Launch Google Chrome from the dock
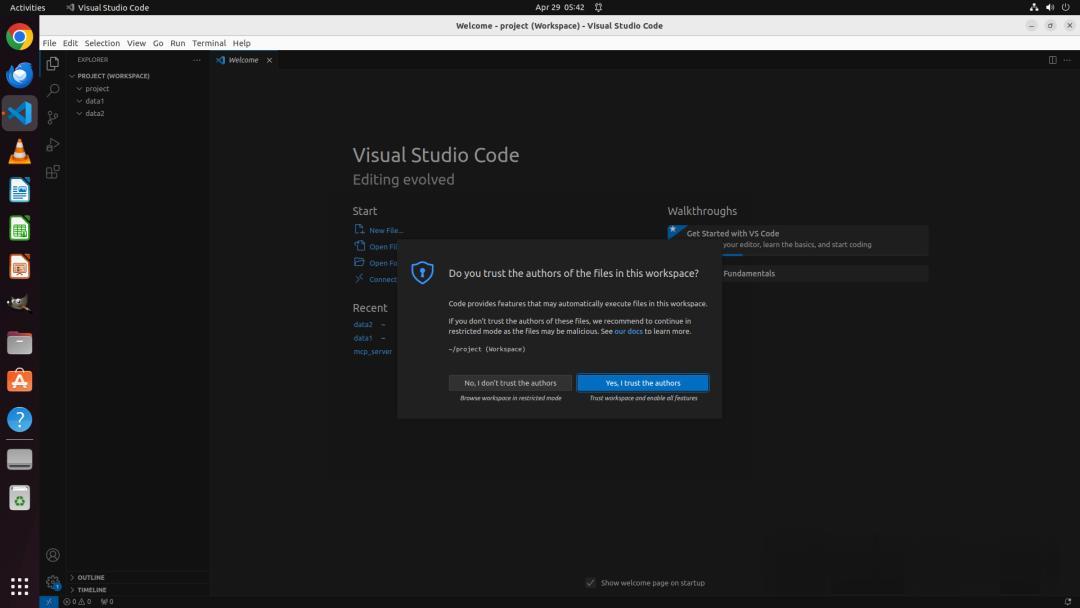This screenshot has height=608, width=1080. [x=19, y=36]
